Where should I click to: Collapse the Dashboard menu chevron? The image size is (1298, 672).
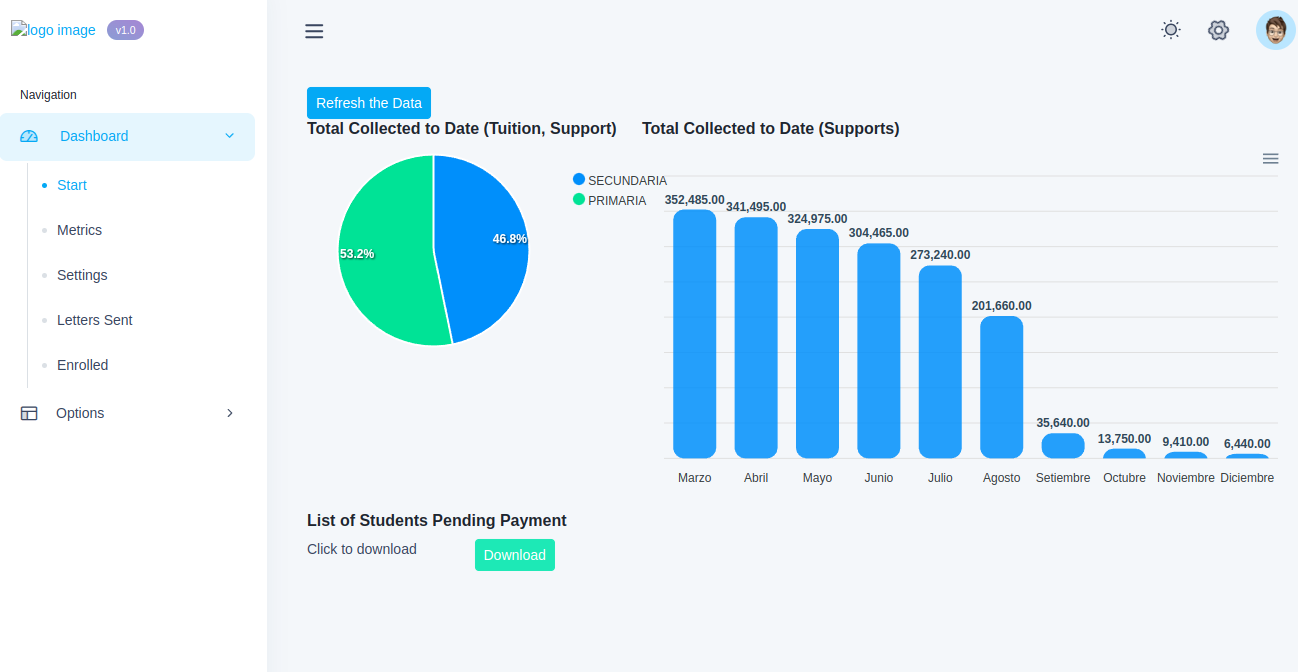tap(229, 136)
